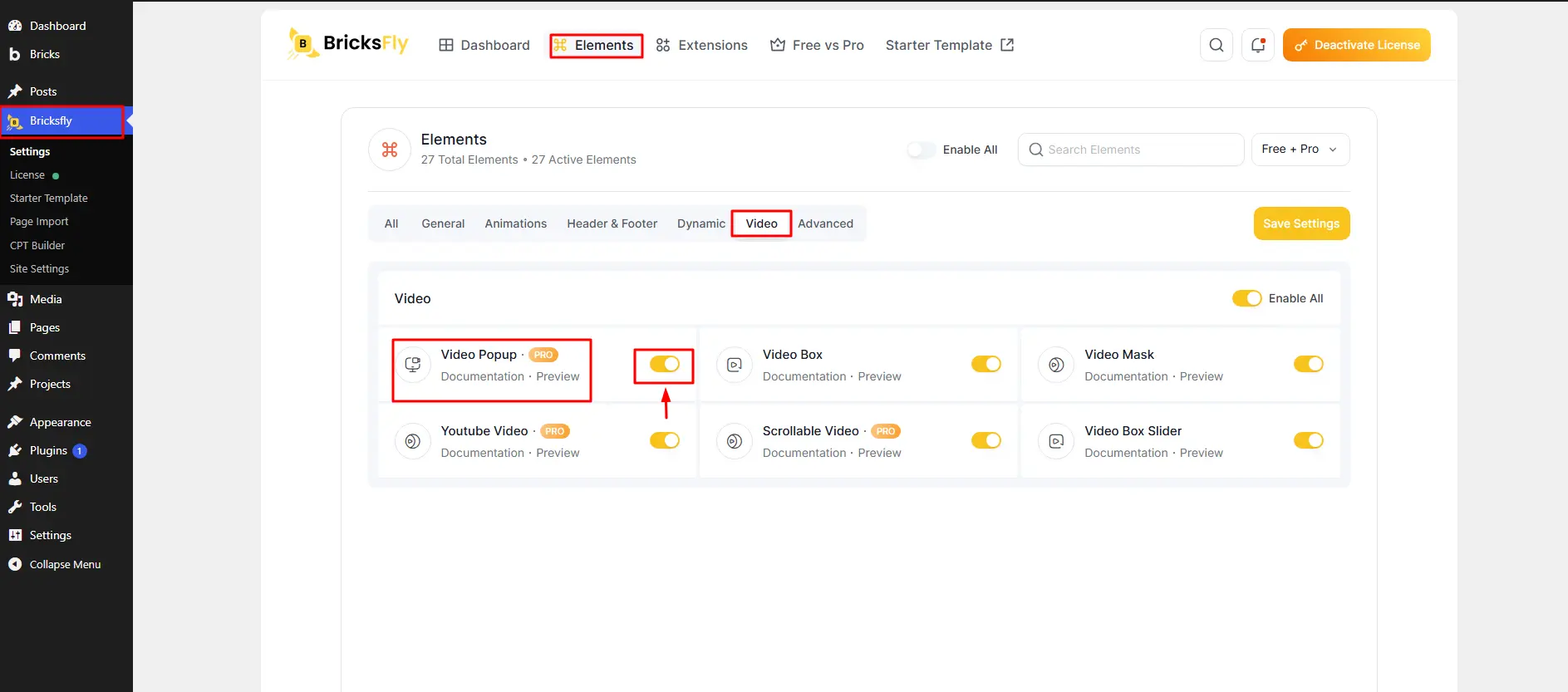Screen dimensions: 1568x692
Task: Open the Extensions menu item
Action: [702, 45]
